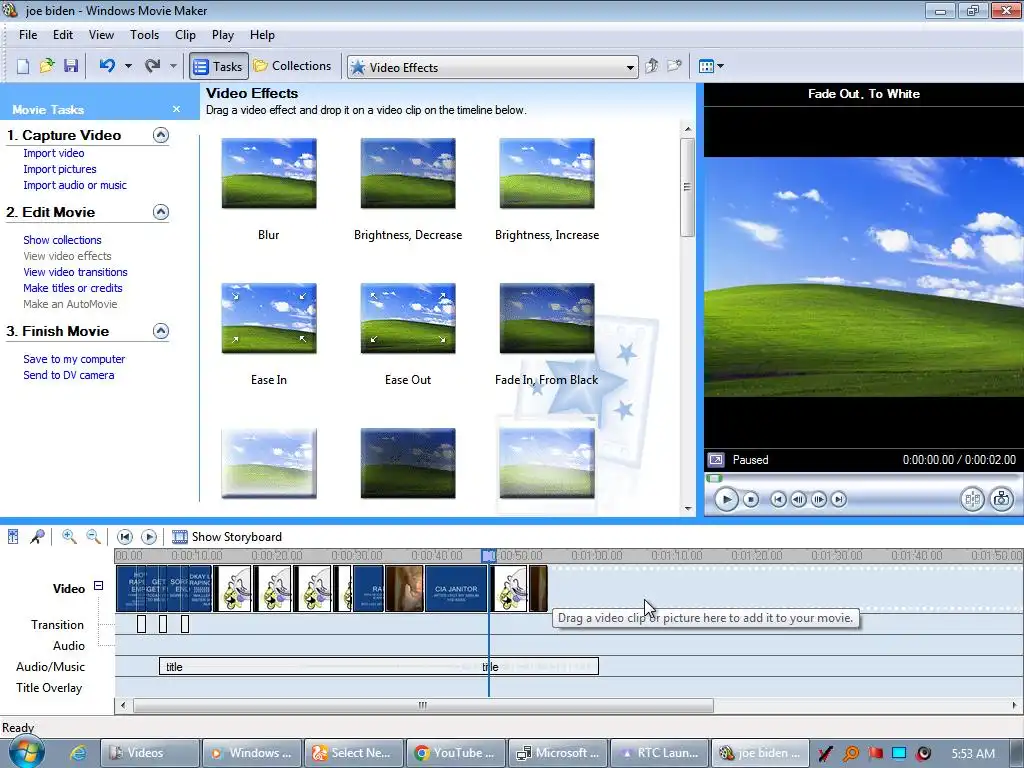This screenshot has width=1024, height=768.
Task: Click the Import video link
Action: tap(54, 153)
